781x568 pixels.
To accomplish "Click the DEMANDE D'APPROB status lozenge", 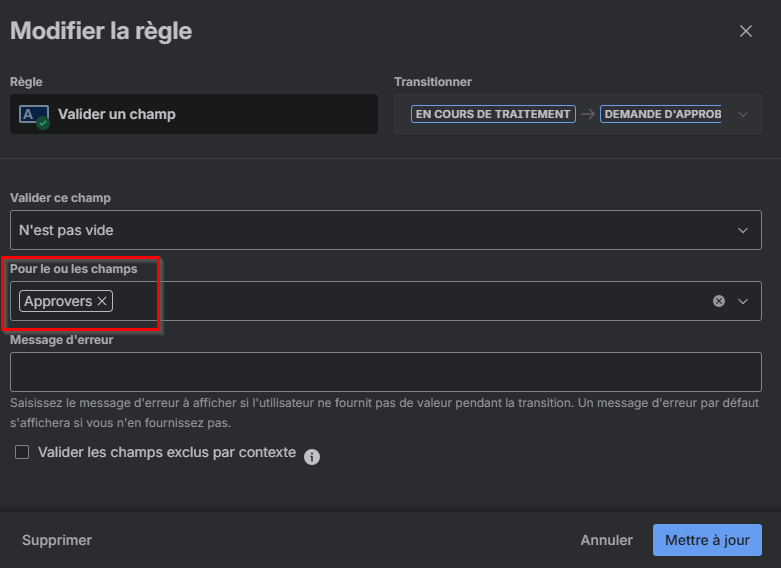I will coord(662,114).
